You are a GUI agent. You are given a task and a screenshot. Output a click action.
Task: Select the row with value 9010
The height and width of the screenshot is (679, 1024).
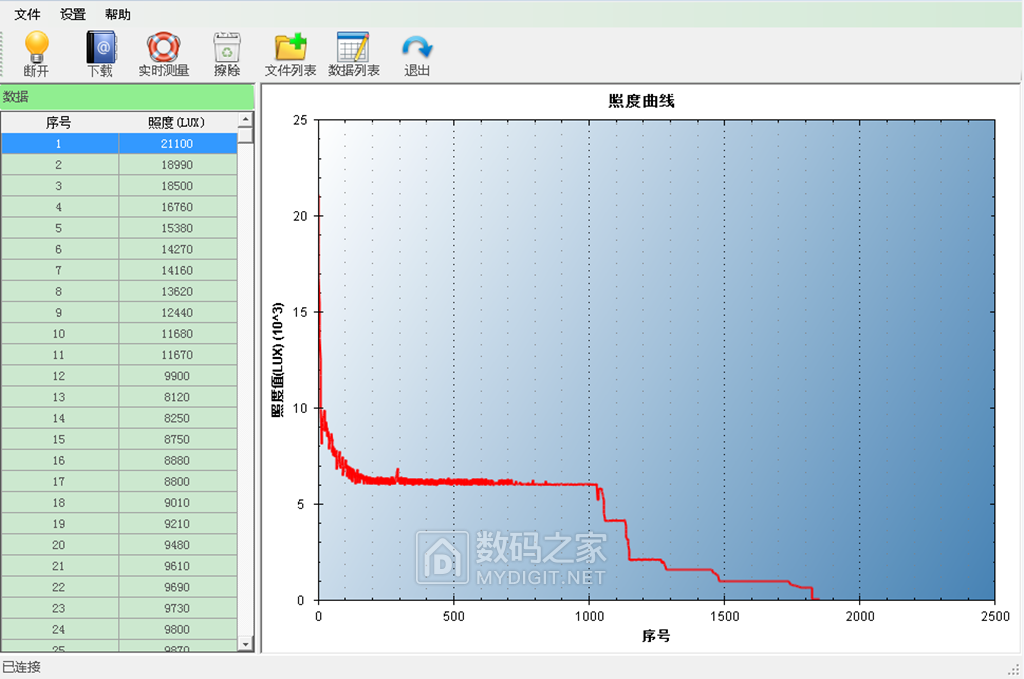point(119,503)
